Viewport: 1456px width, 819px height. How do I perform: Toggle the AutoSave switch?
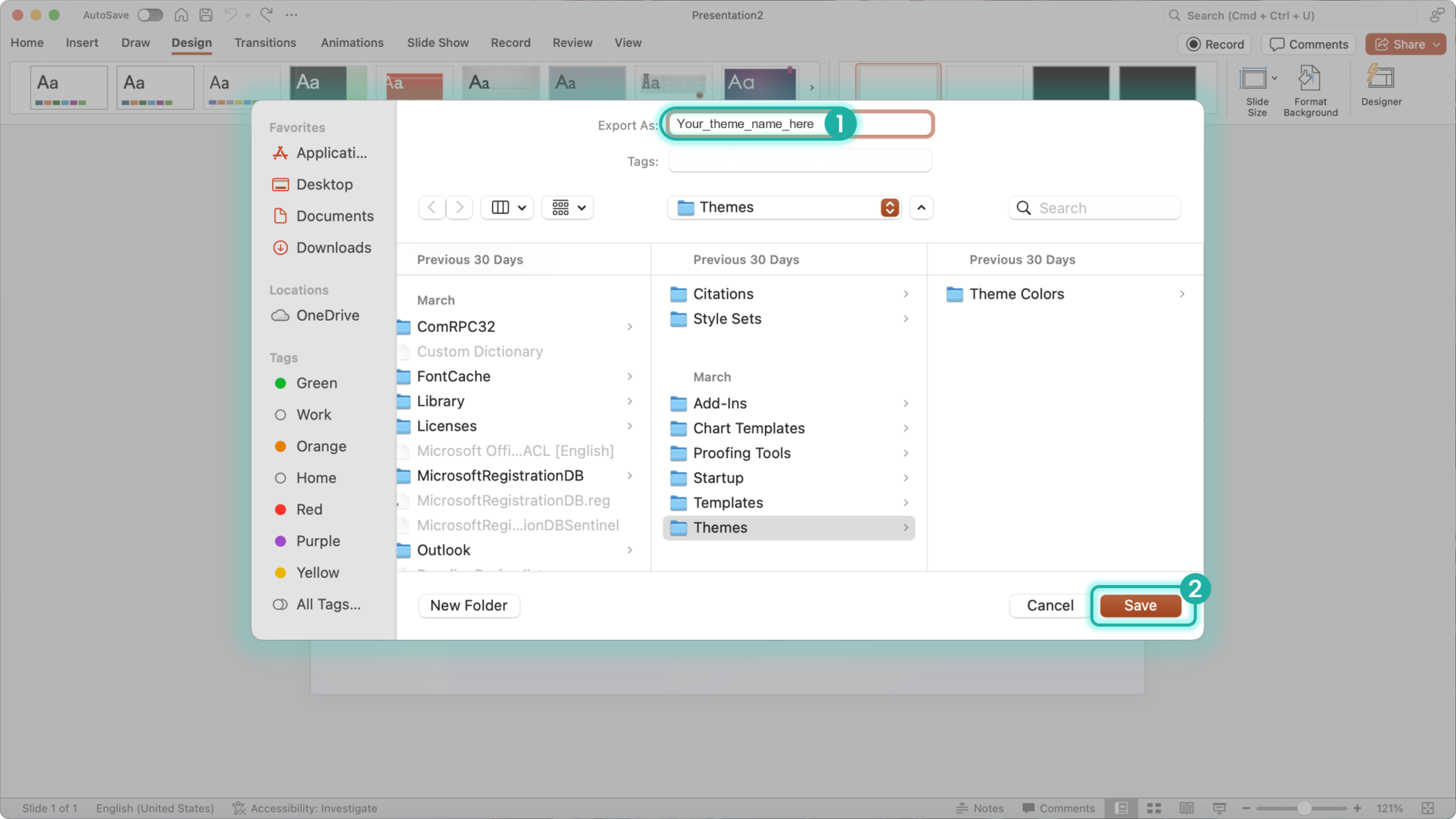tap(150, 14)
